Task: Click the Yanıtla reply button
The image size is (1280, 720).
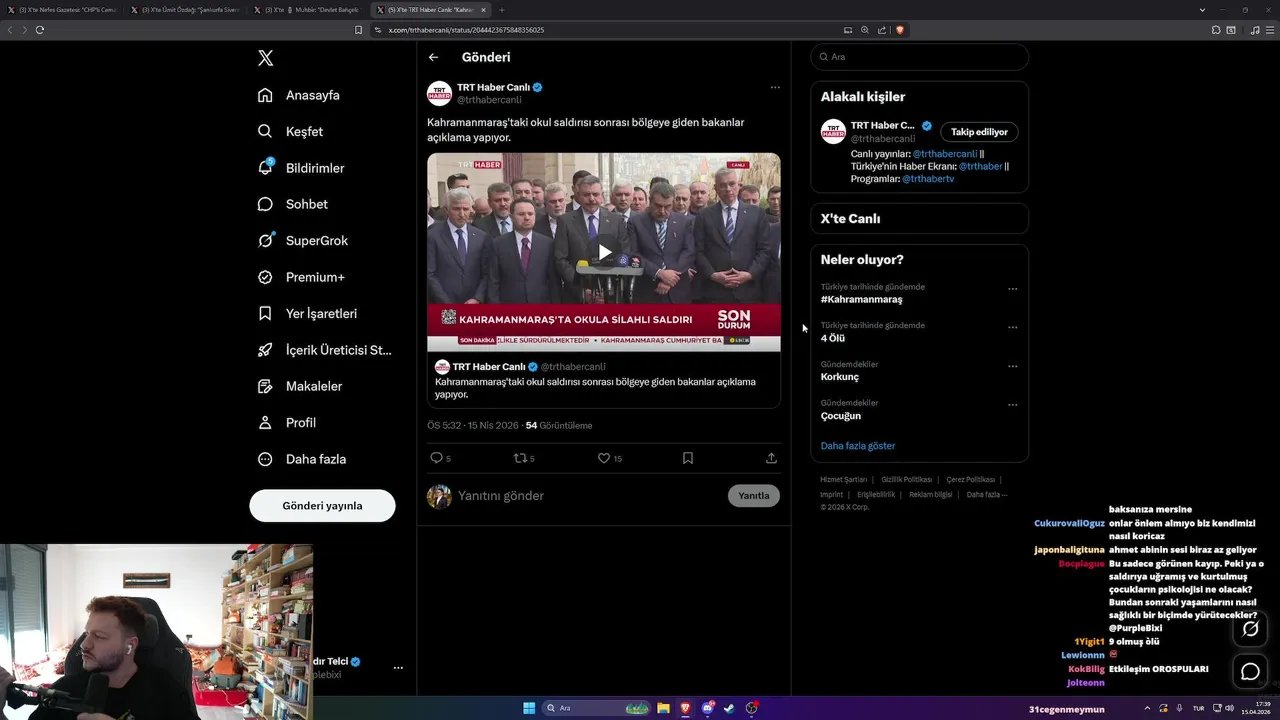Action: [754, 496]
